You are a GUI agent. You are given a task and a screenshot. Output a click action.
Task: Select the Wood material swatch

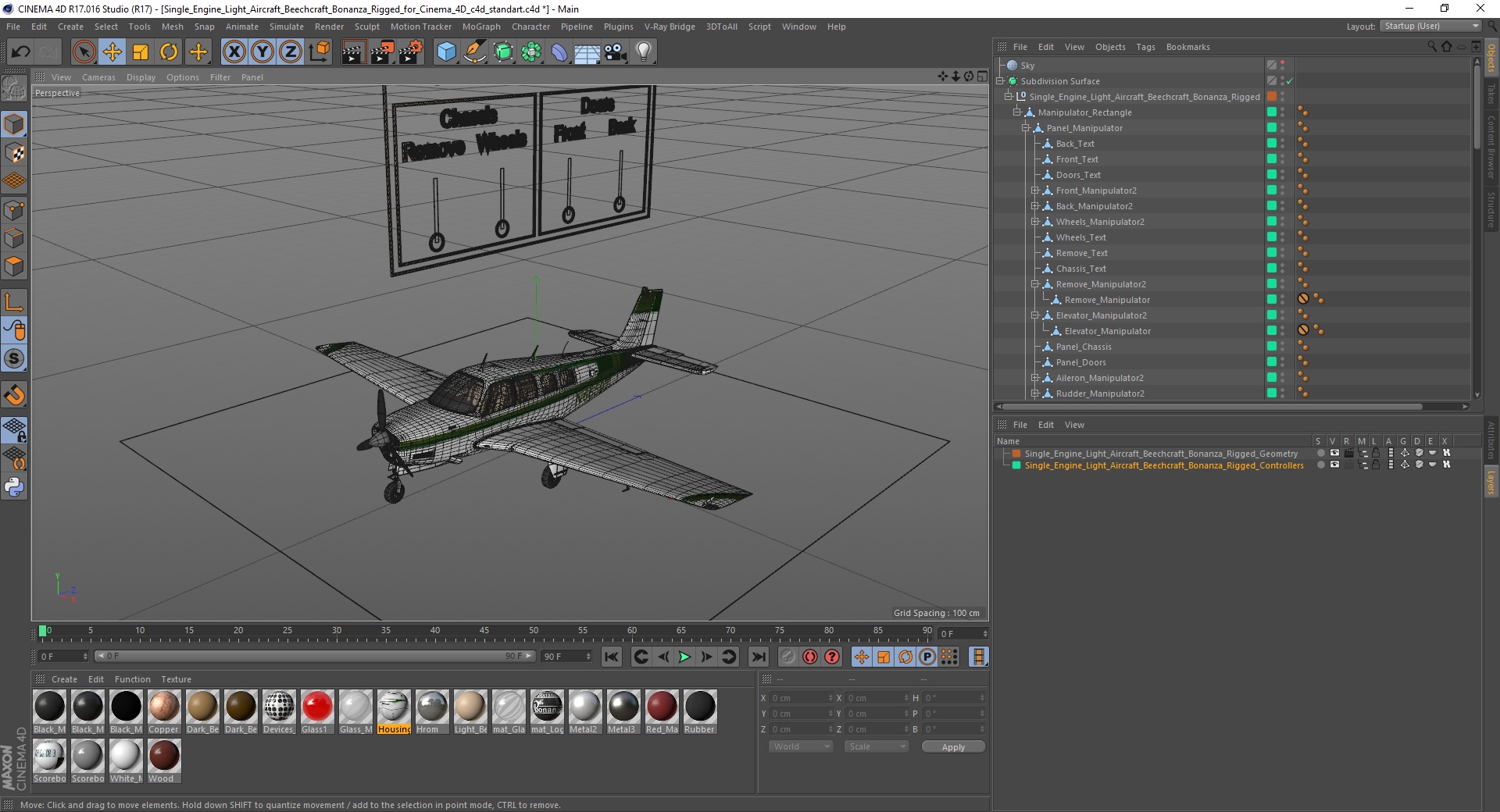[x=164, y=761]
